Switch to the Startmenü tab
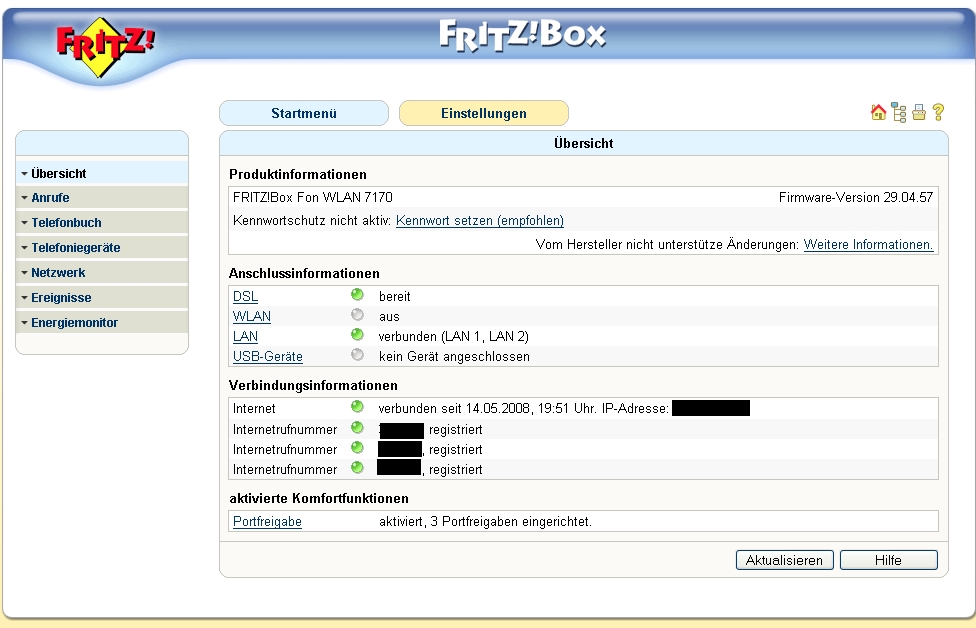The height and width of the screenshot is (628, 976). click(303, 114)
